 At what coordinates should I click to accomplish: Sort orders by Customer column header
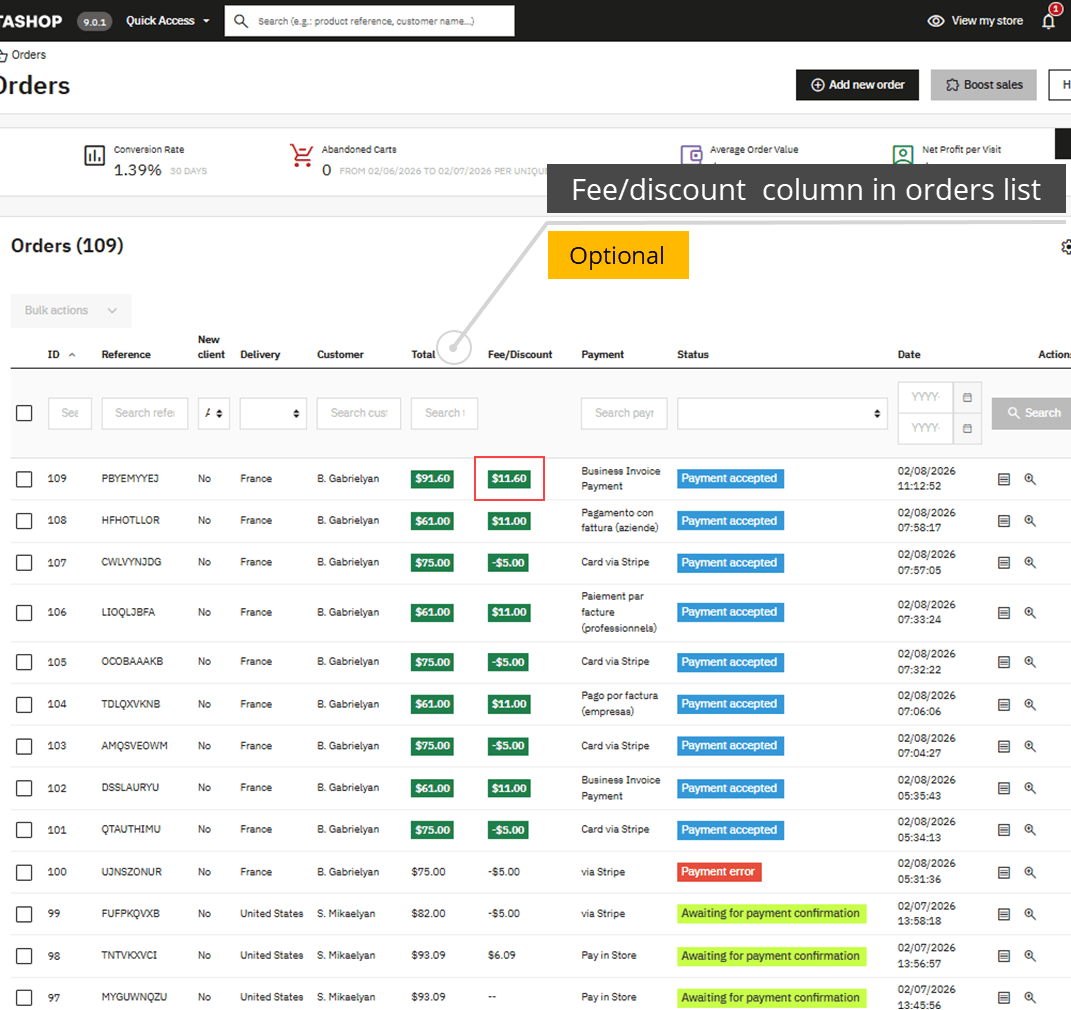(340, 354)
